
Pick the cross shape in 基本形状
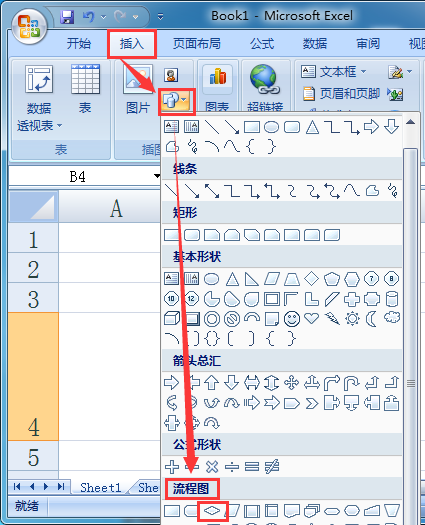(x=352, y=299)
